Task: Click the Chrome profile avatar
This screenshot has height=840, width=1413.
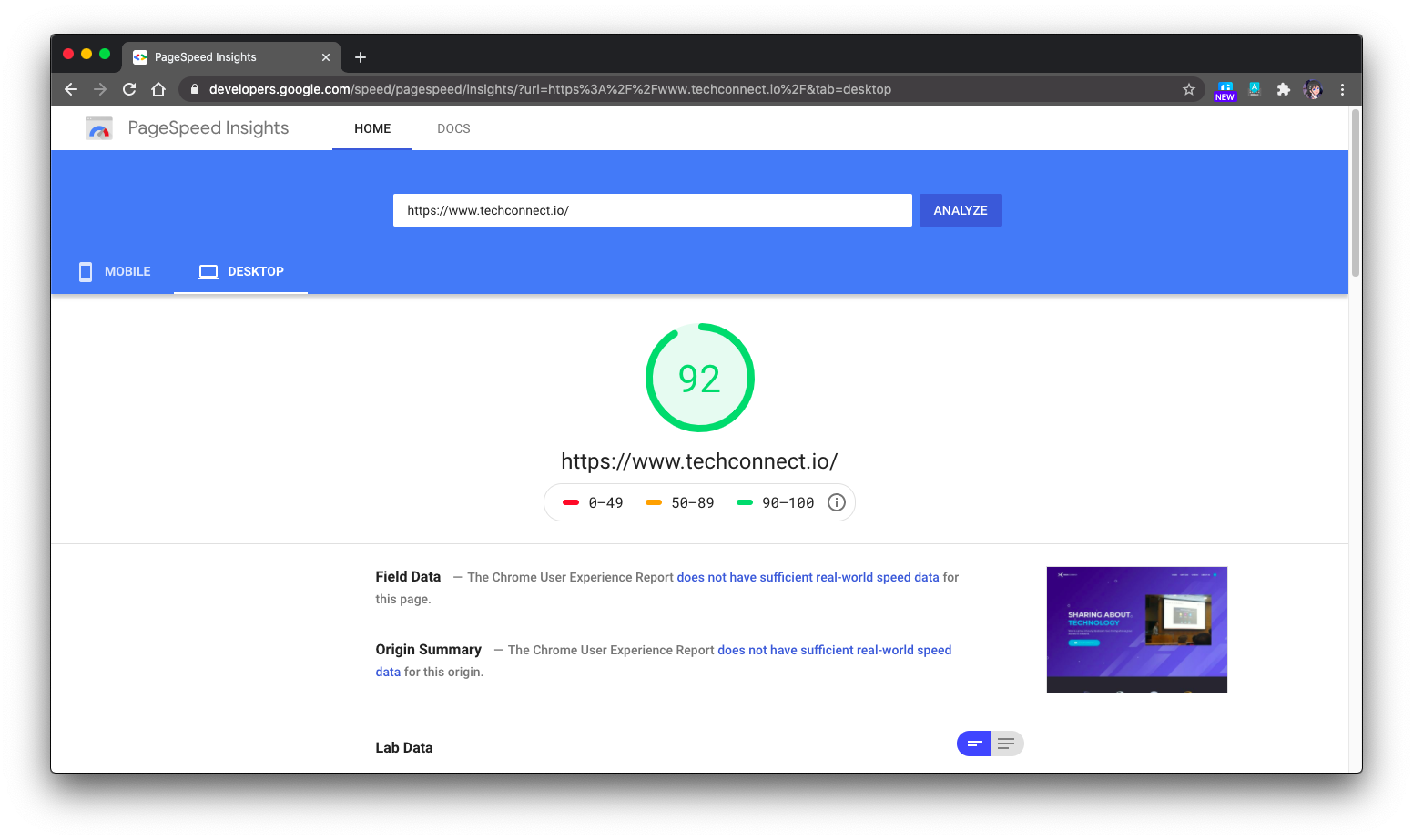Action: (x=1312, y=88)
